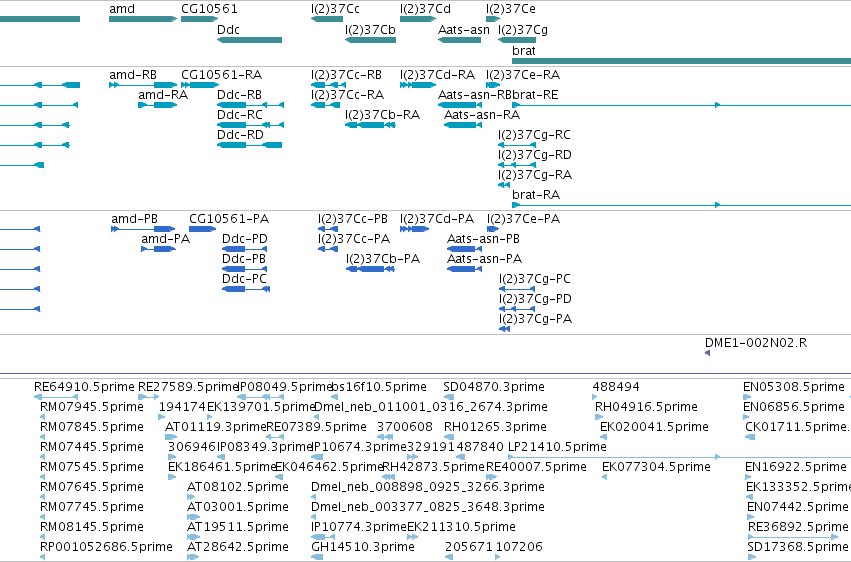Select the GH14510.3prime EST

click(x=317, y=557)
